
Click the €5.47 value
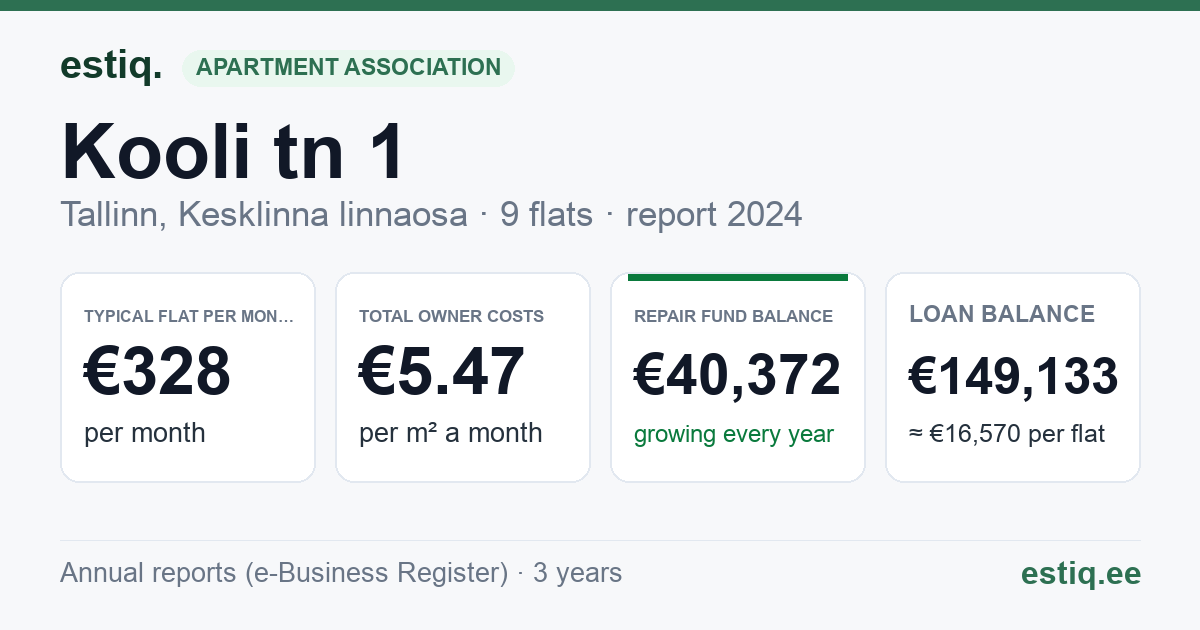point(442,371)
